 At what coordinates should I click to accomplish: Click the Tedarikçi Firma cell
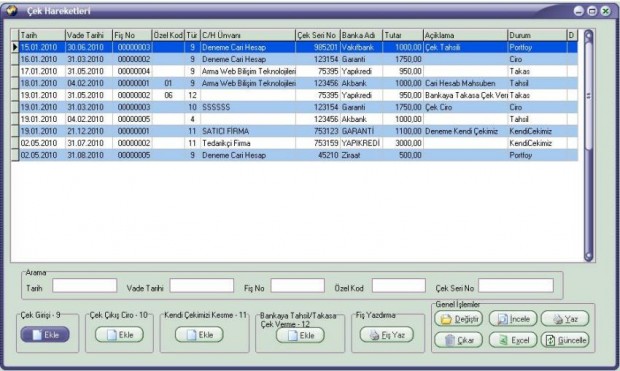(x=248, y=143)
